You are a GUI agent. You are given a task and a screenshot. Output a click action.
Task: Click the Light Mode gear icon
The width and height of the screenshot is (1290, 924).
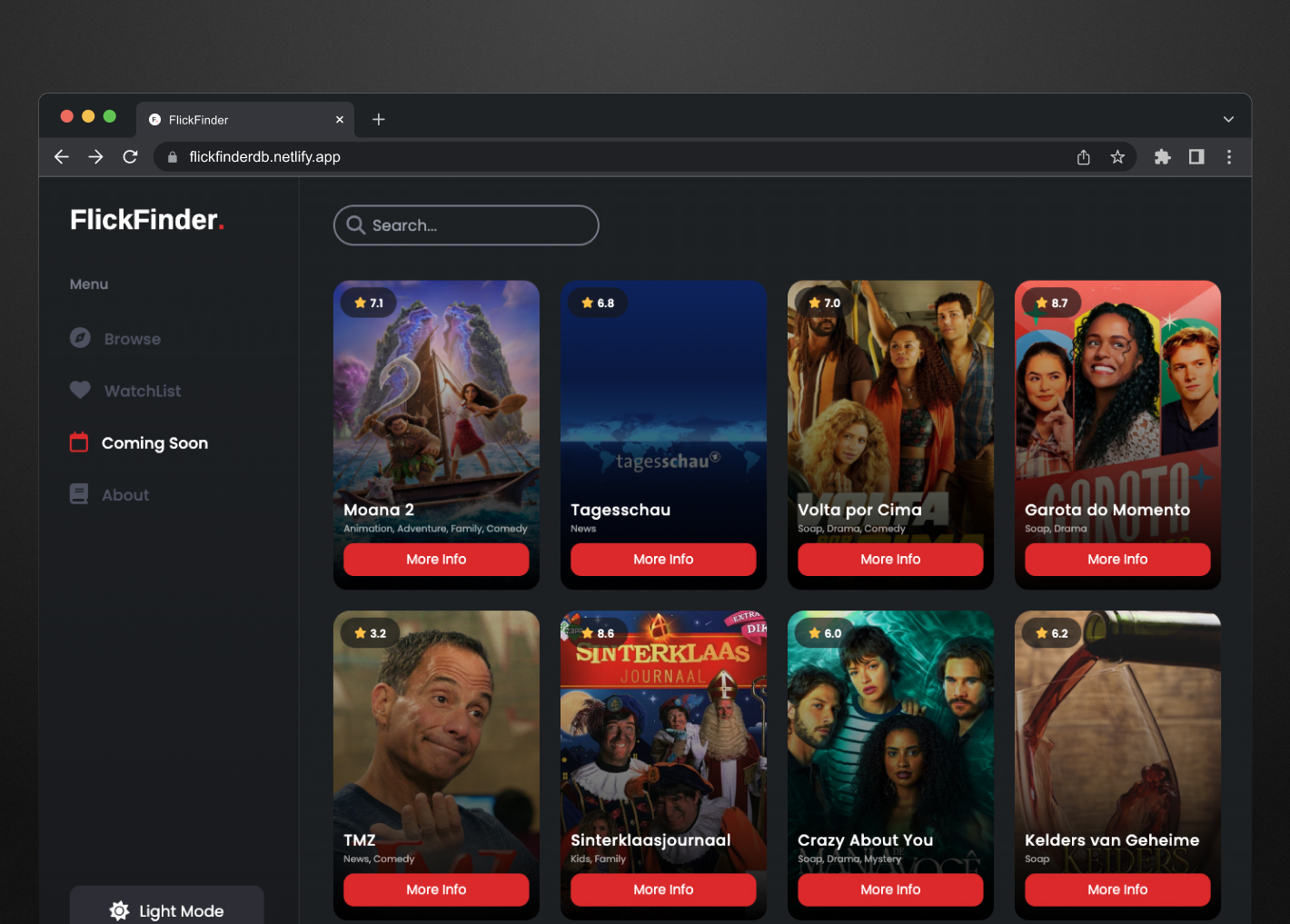pos(119,910)
